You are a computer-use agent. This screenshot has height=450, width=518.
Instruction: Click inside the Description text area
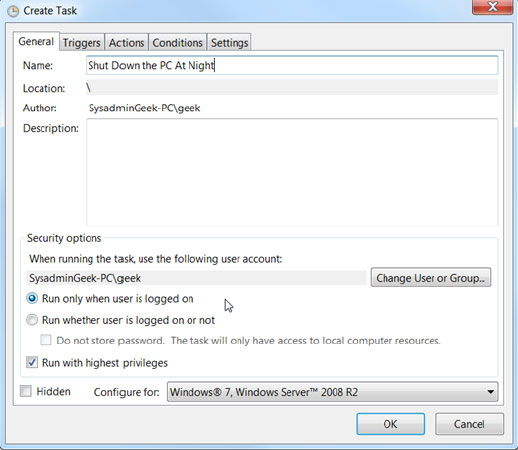click(292, 172)
